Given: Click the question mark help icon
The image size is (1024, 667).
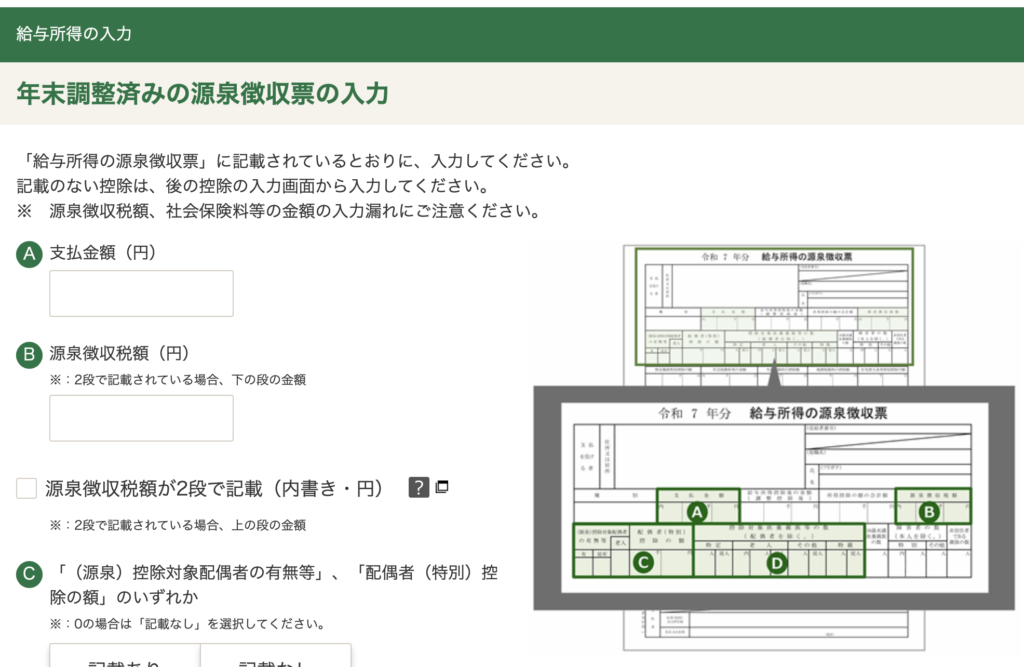Looking at the screenshot, I should click(419, 488).
